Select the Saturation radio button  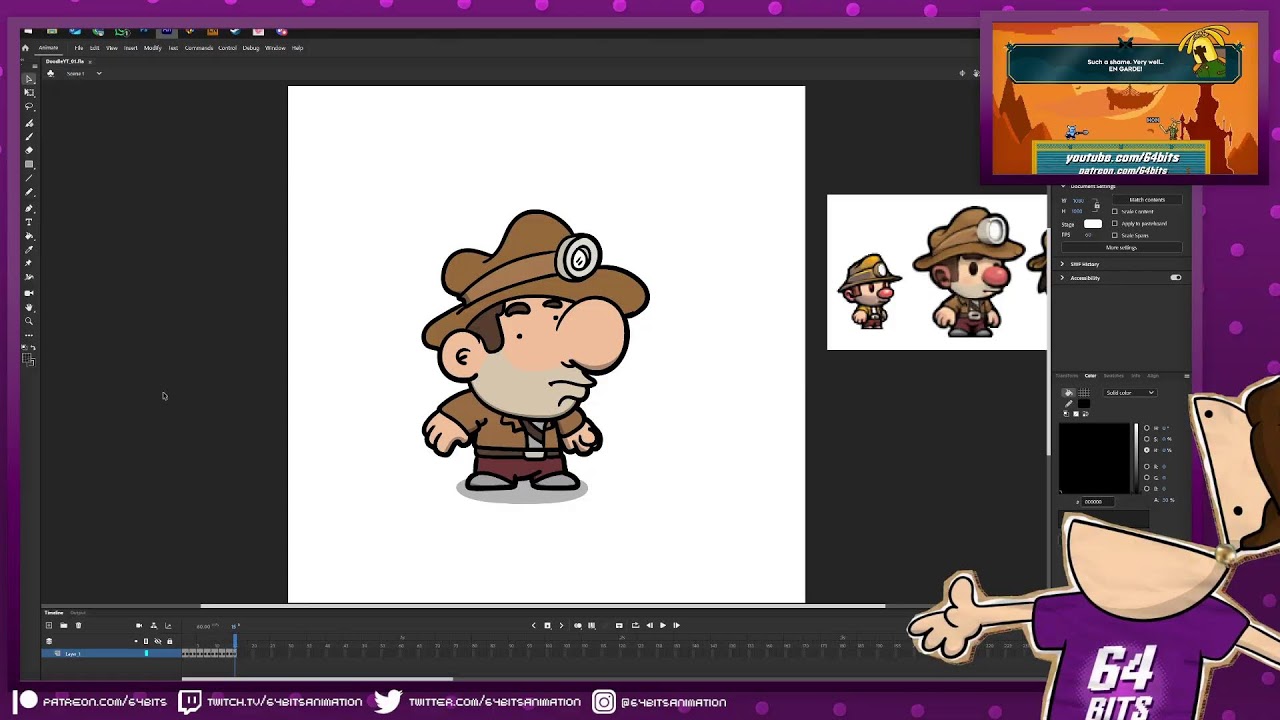tap(1147, 439)
